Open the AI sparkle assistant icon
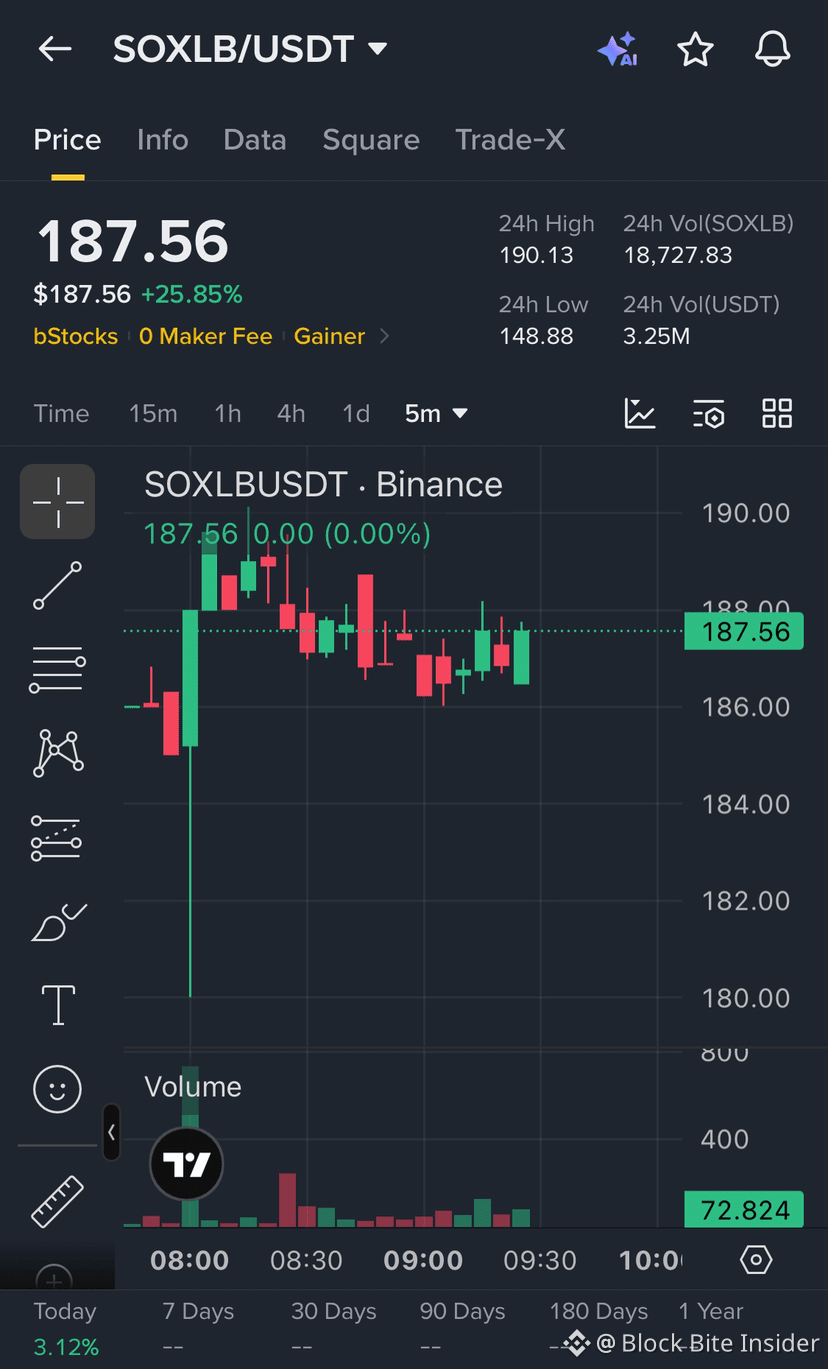 pos(617,49)
